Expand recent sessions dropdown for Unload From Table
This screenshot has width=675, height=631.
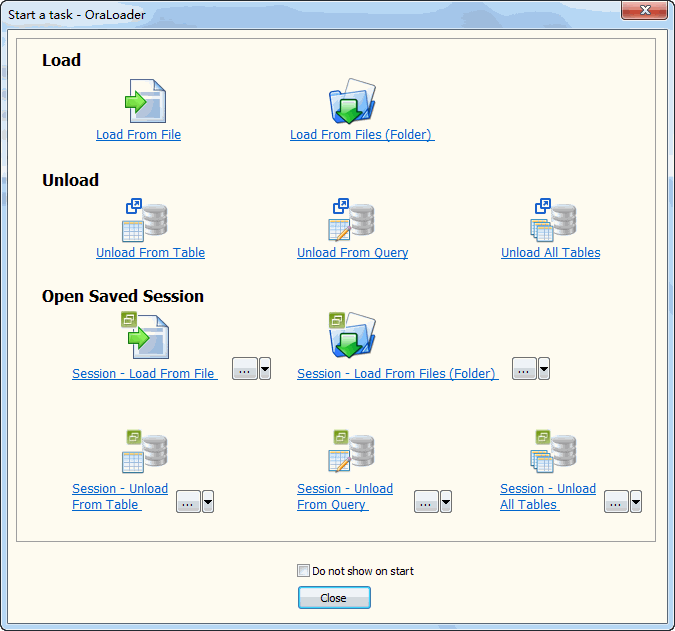[208, 501]
